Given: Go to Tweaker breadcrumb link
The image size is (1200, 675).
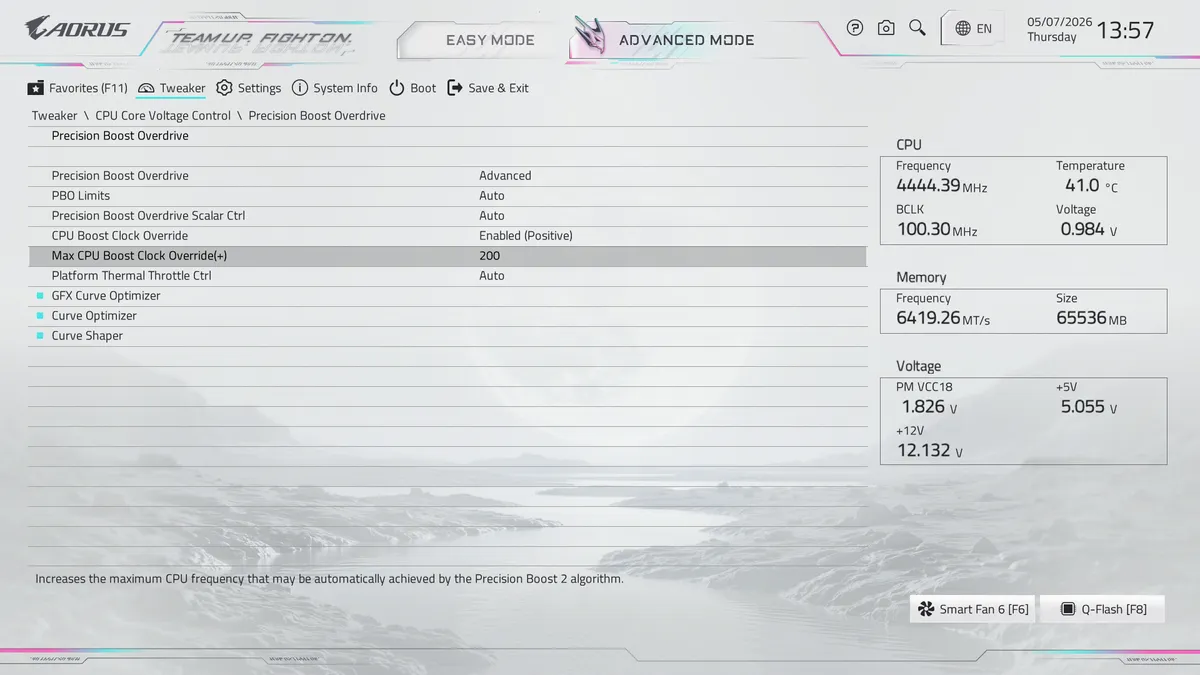Looking at the screenshot, I should [54, 116].
